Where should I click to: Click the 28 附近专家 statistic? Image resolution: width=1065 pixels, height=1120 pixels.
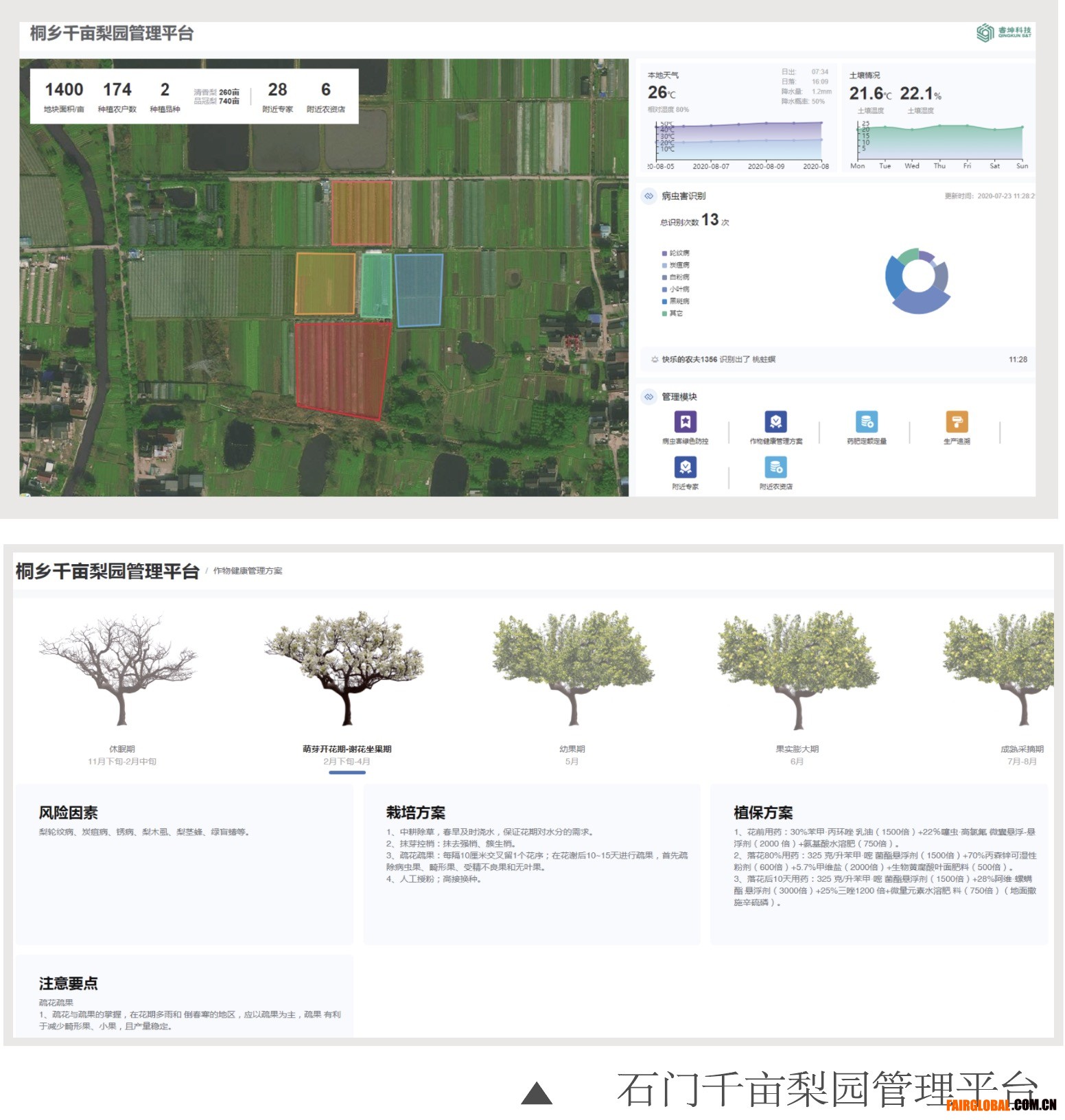point(277,97)
